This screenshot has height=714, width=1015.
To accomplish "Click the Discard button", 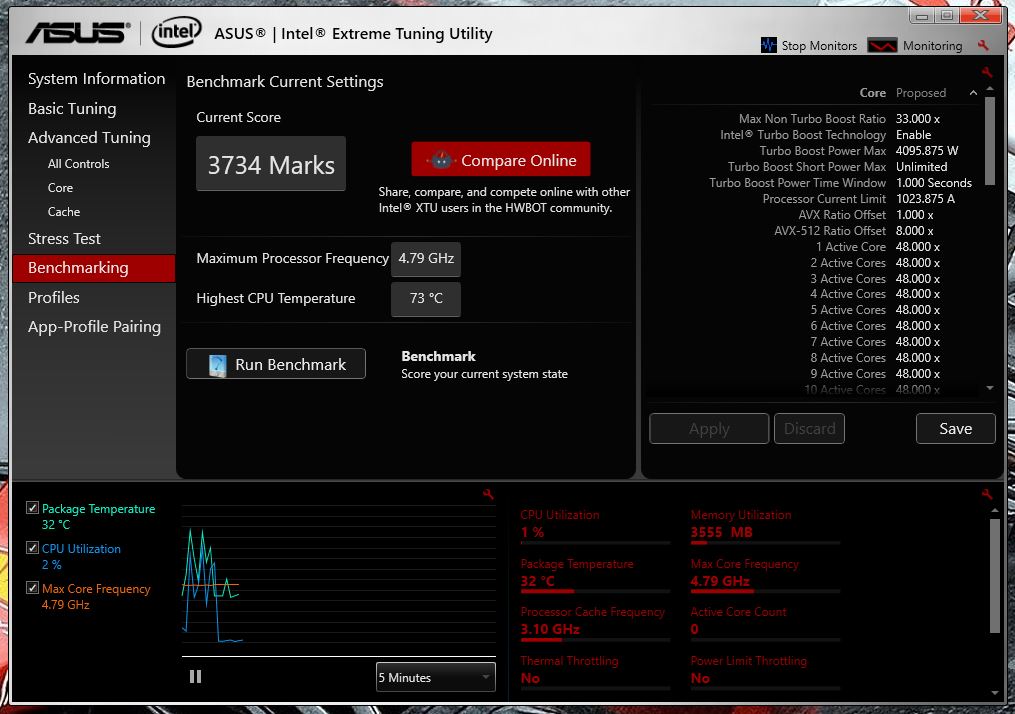I will 809,429.
